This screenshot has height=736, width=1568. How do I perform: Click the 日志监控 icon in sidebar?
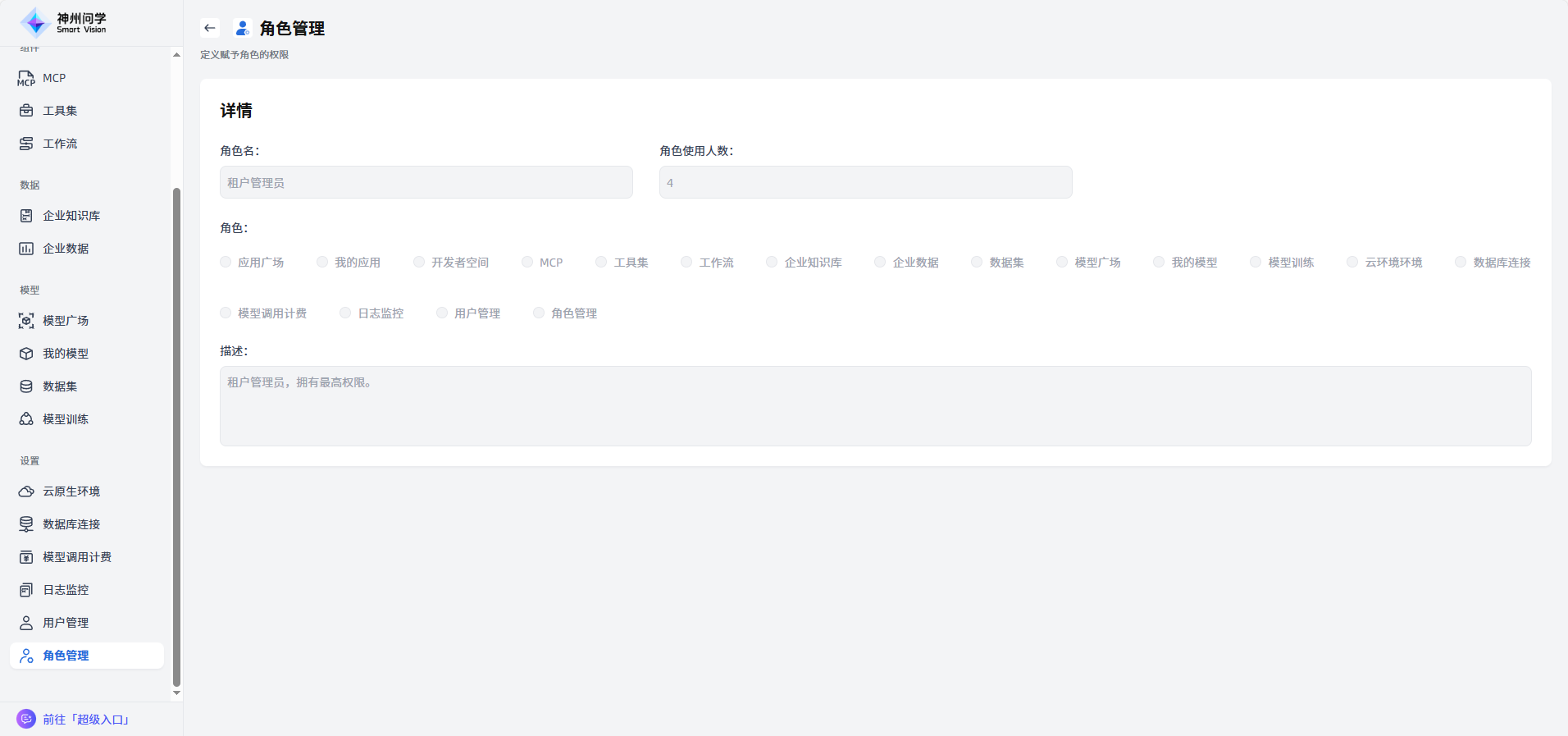[26, 590]
